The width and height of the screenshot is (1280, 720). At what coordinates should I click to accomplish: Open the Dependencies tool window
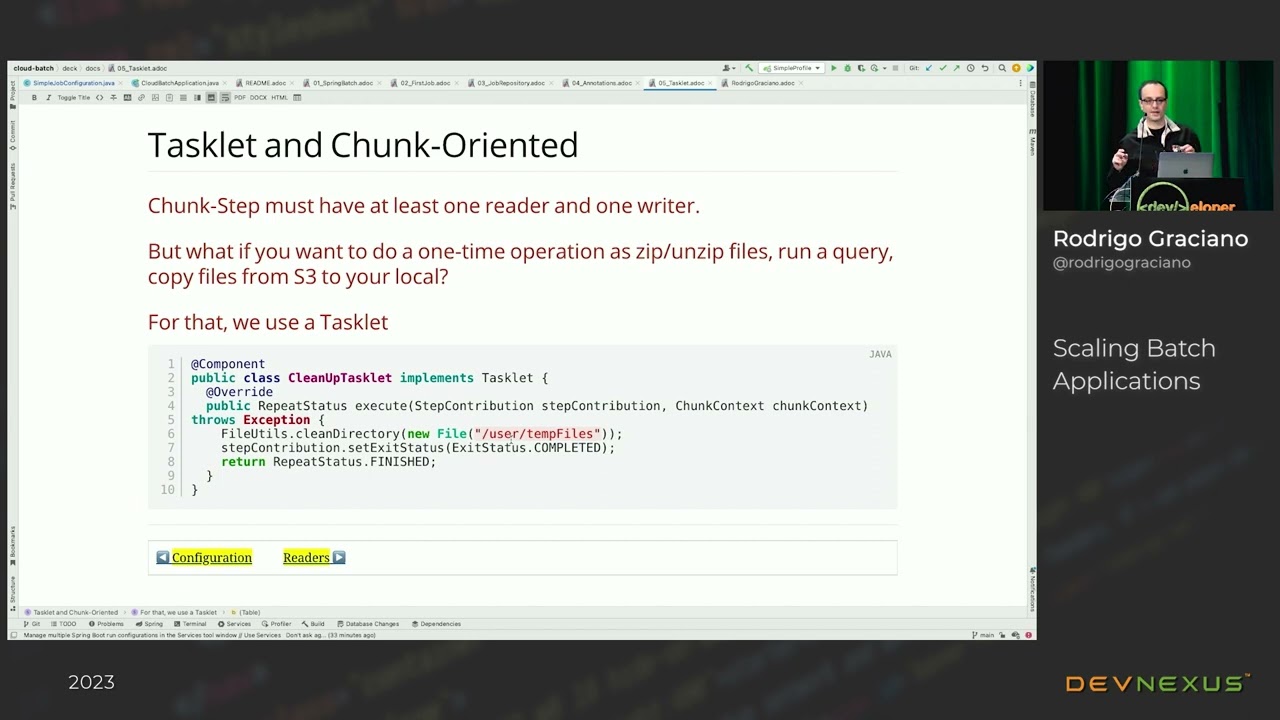(436, 624)
